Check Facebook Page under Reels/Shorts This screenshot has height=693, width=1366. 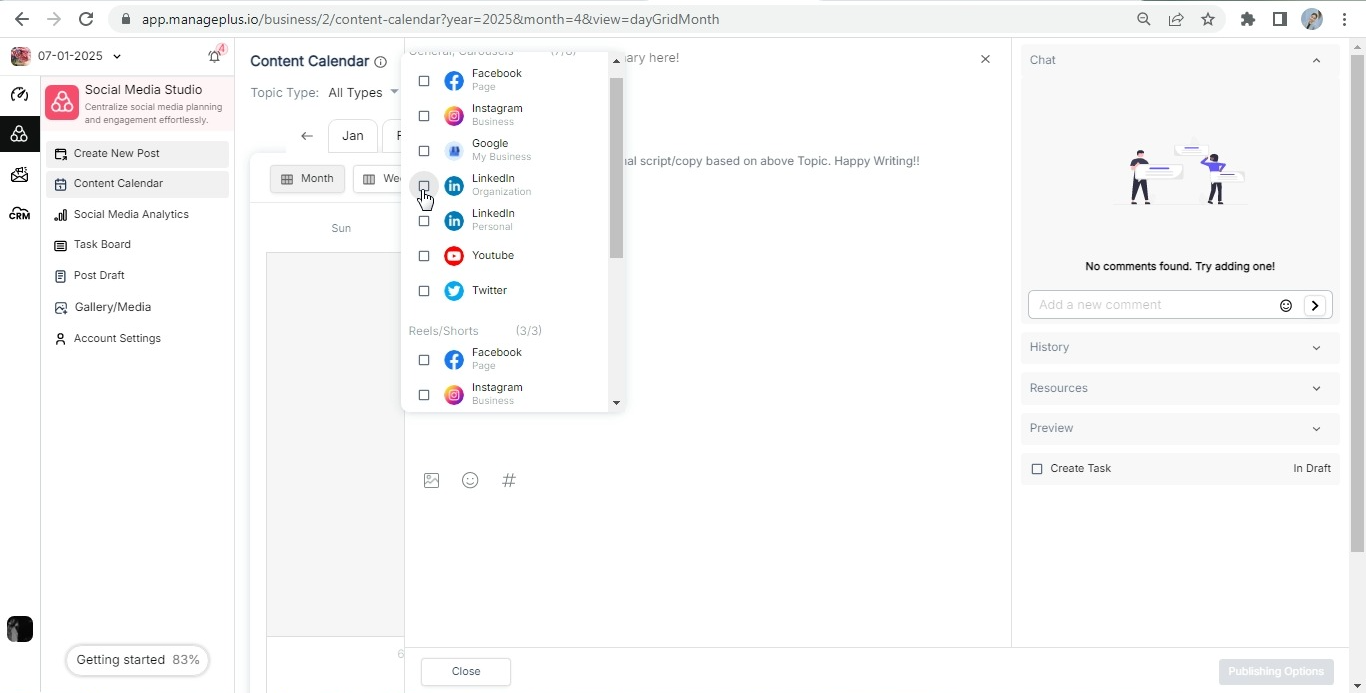[x=424, y=360]
